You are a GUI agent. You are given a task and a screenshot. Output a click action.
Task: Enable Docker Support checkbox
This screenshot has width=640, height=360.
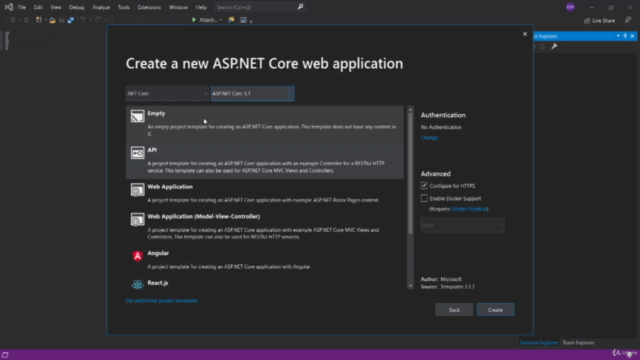point(424,198)
